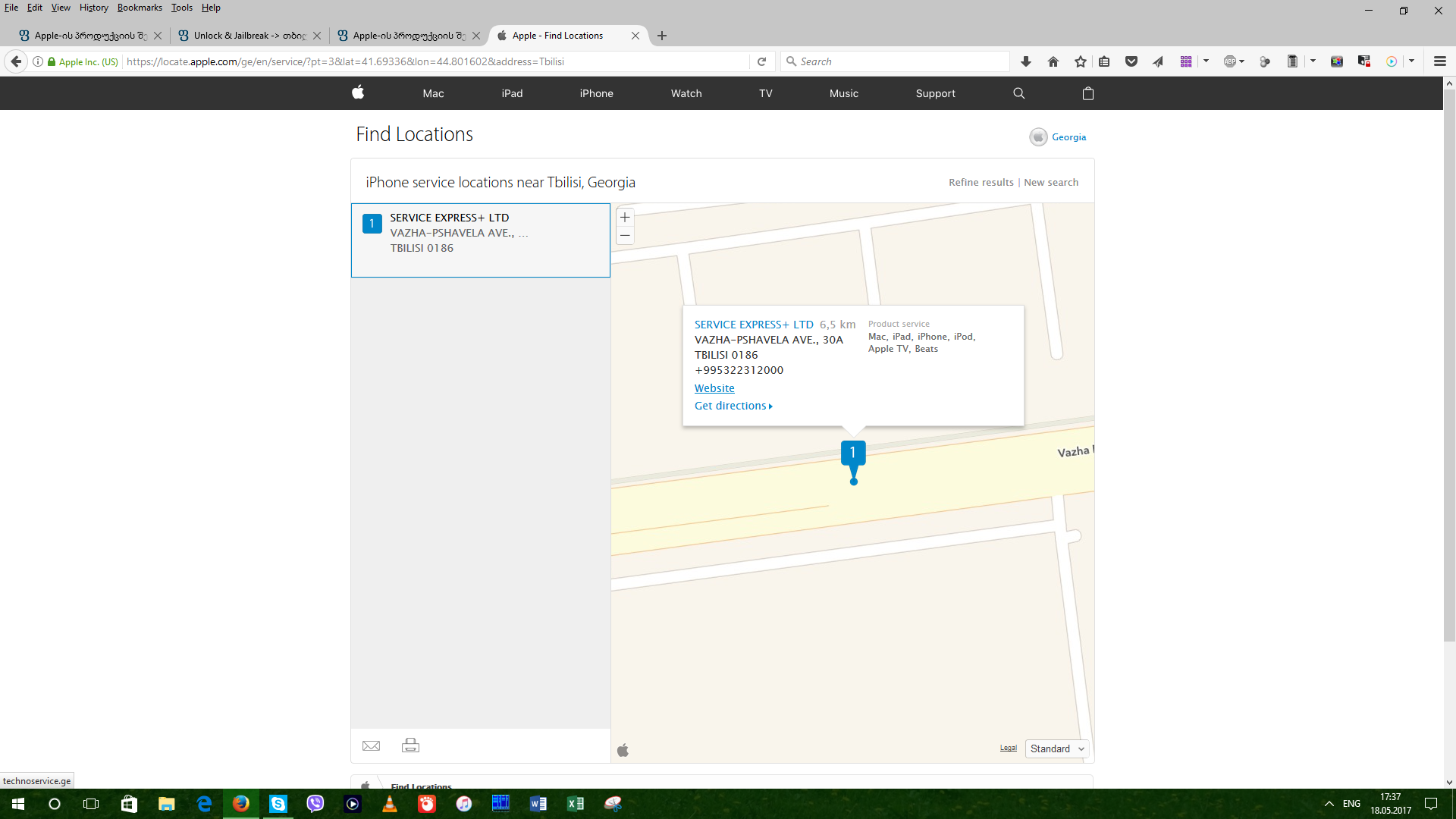Click New search link
This screenshot has height=819, width=1456.
[x=1051, y=183]
